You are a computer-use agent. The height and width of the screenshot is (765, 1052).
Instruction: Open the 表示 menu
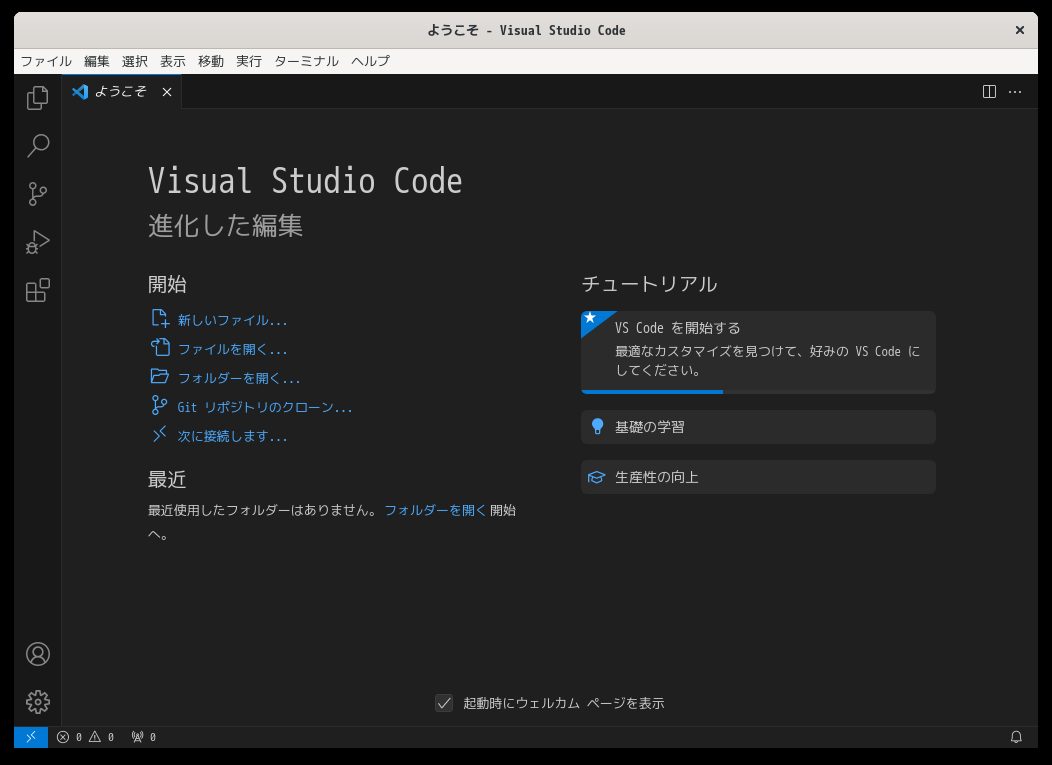point(172,61)
